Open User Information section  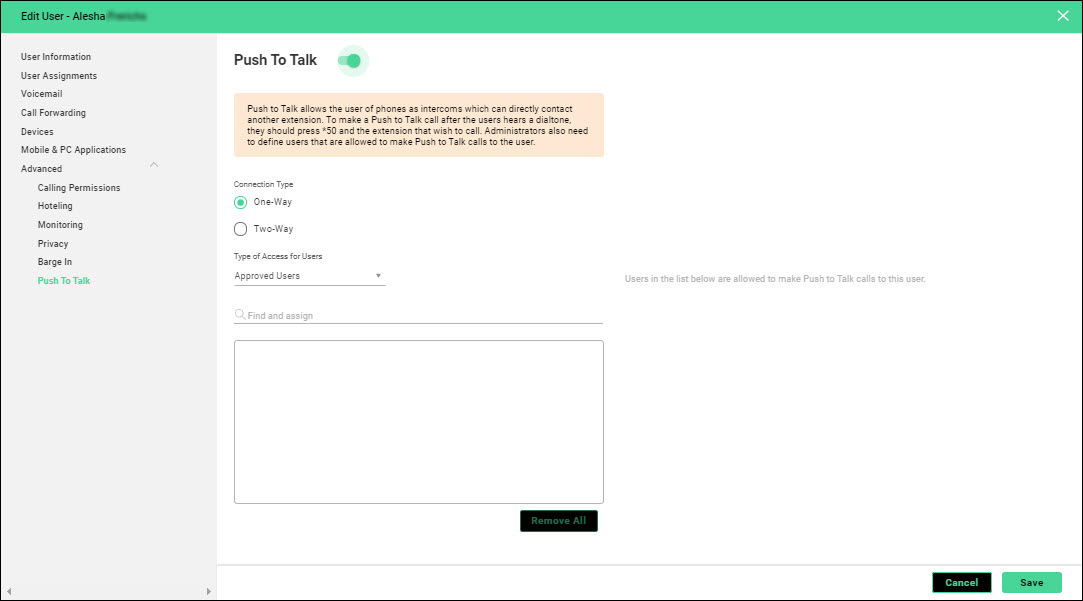pos(56,57)
